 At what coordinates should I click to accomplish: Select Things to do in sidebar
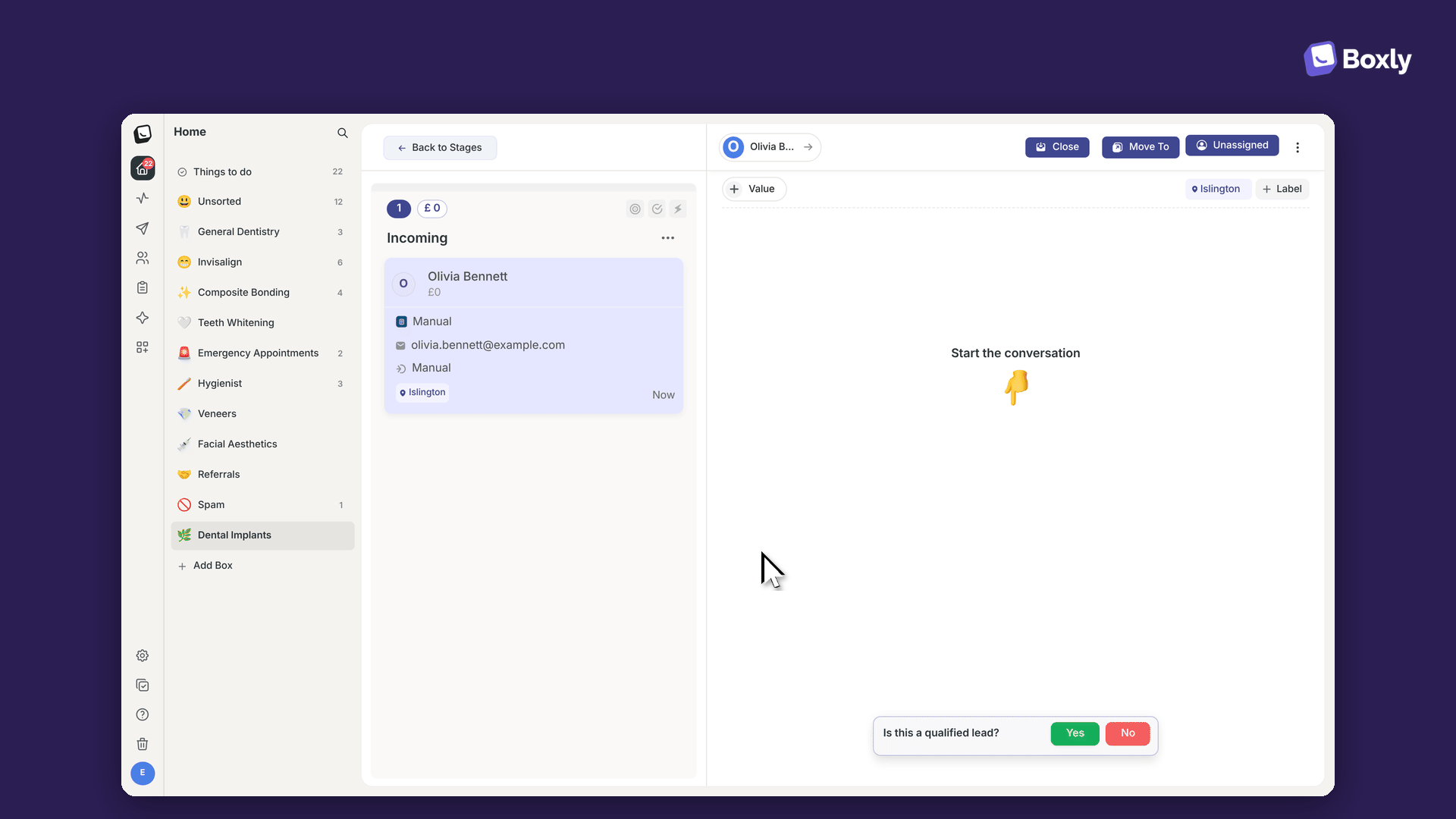(x=262, y=172)
